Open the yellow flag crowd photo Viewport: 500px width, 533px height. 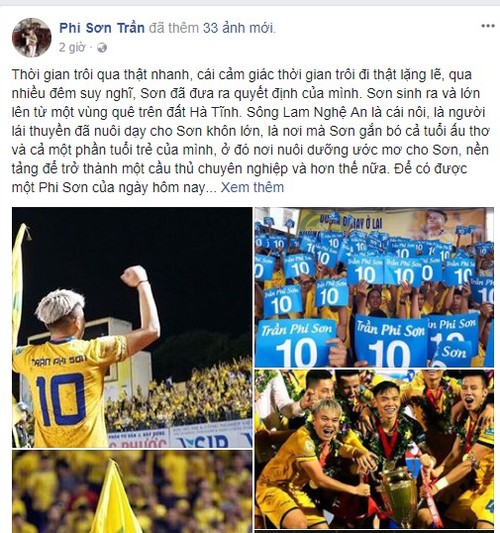[132, 492]
